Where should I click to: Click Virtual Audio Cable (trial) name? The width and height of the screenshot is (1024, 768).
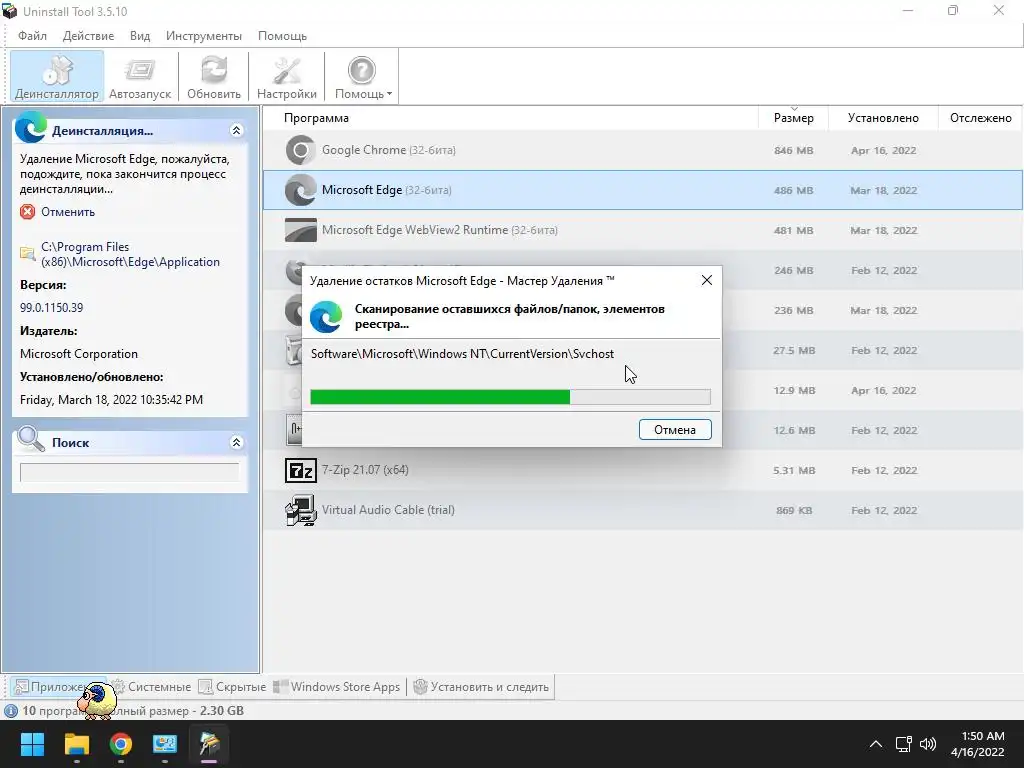[x=388, y=510]
